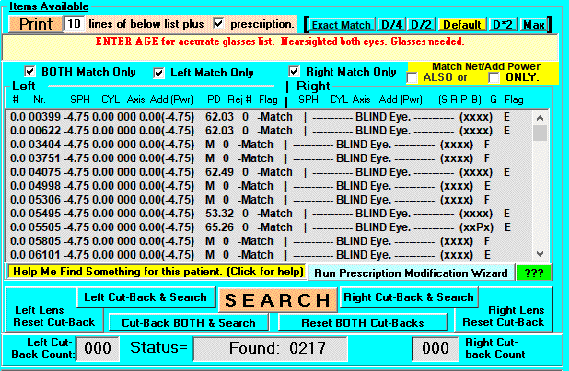
Task: Click Help Me Find Something for this patient
Action: point(157,272)
